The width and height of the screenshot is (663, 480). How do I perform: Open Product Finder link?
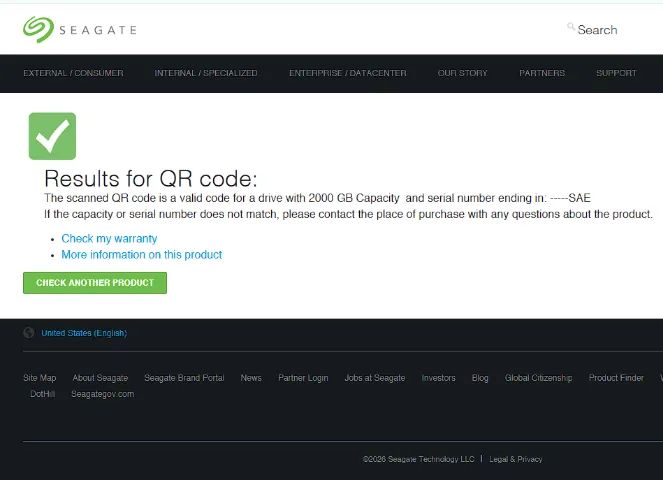click(x=616, y=378)
